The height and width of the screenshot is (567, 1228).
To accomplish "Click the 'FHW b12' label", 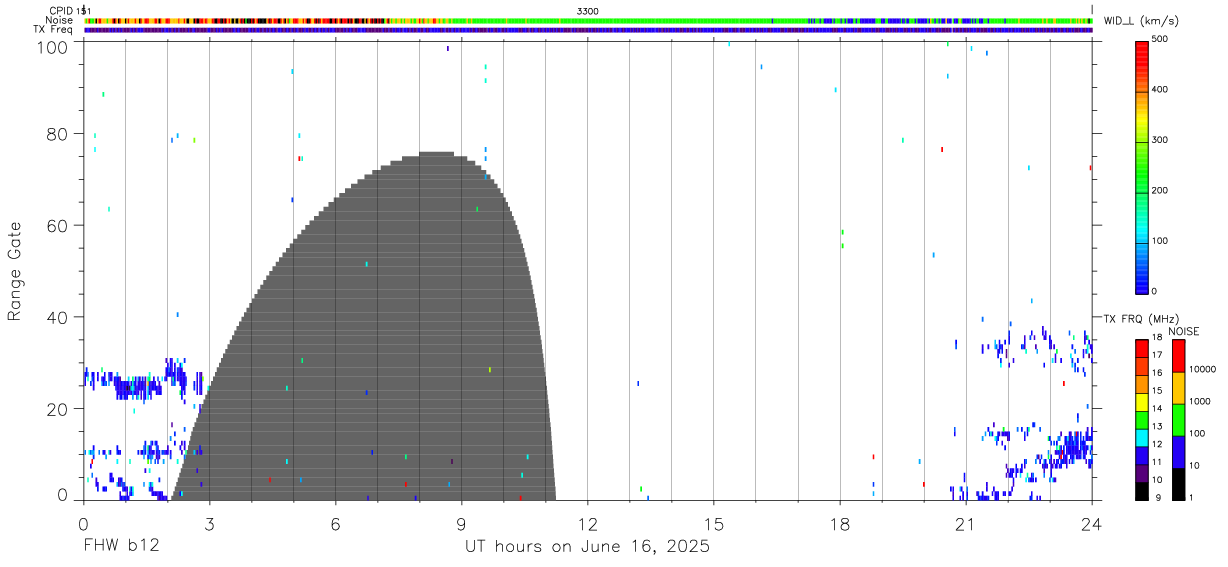I will (121, 547).
